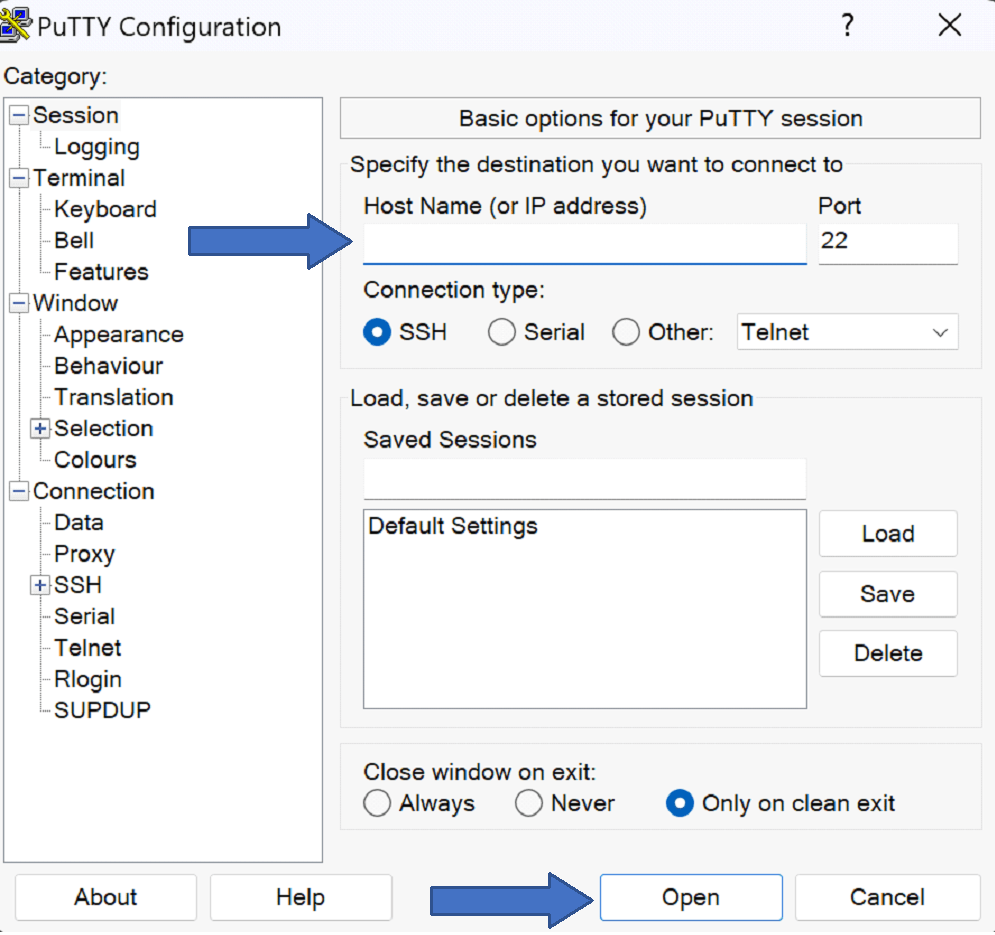
Task: Collapse the Connection category
Action: point(19,491)
